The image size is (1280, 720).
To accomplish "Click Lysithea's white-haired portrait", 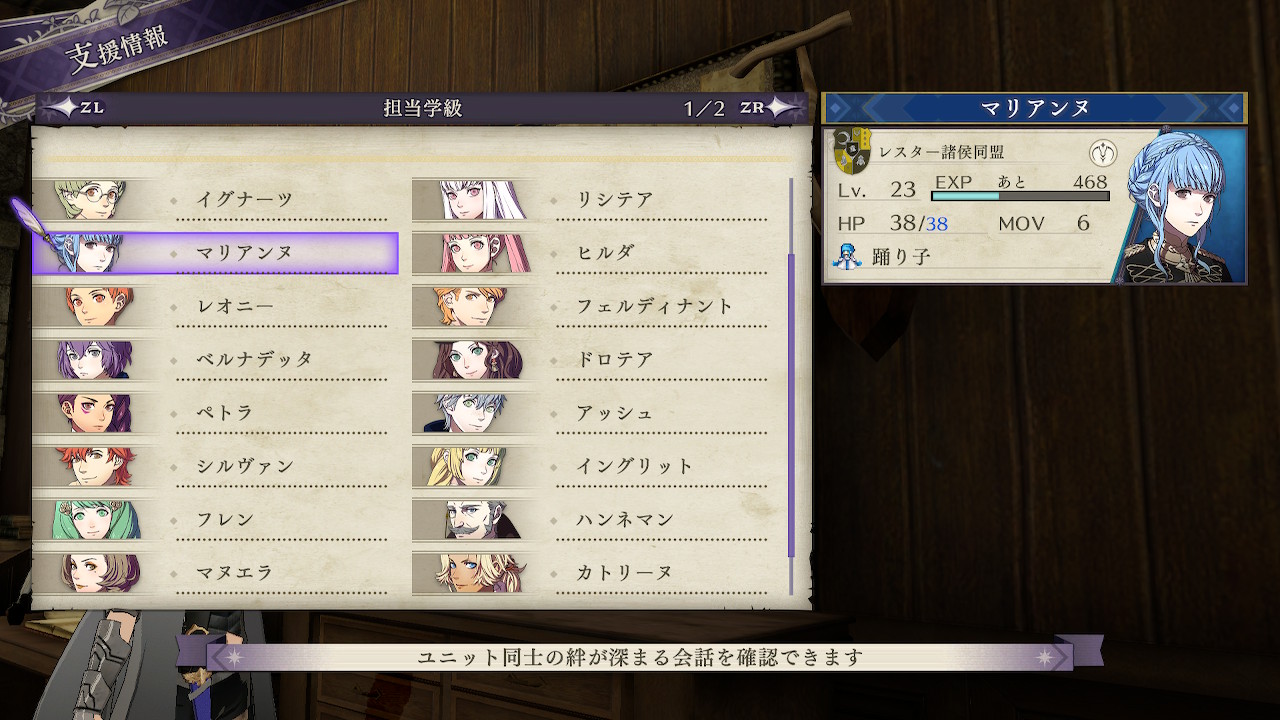I will 470,200.
